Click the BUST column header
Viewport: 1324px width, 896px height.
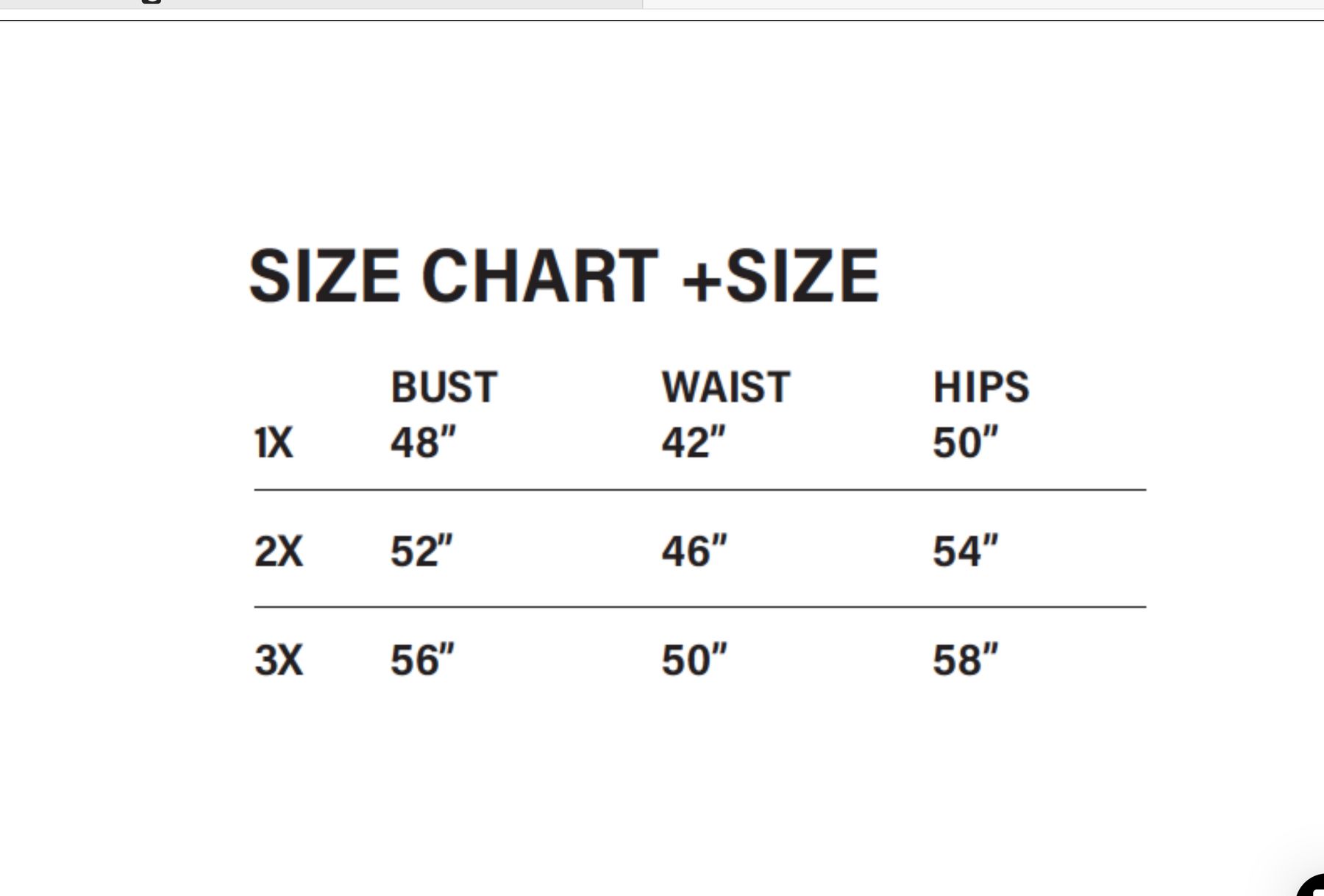pyautogui.click(x=444, y=387)
